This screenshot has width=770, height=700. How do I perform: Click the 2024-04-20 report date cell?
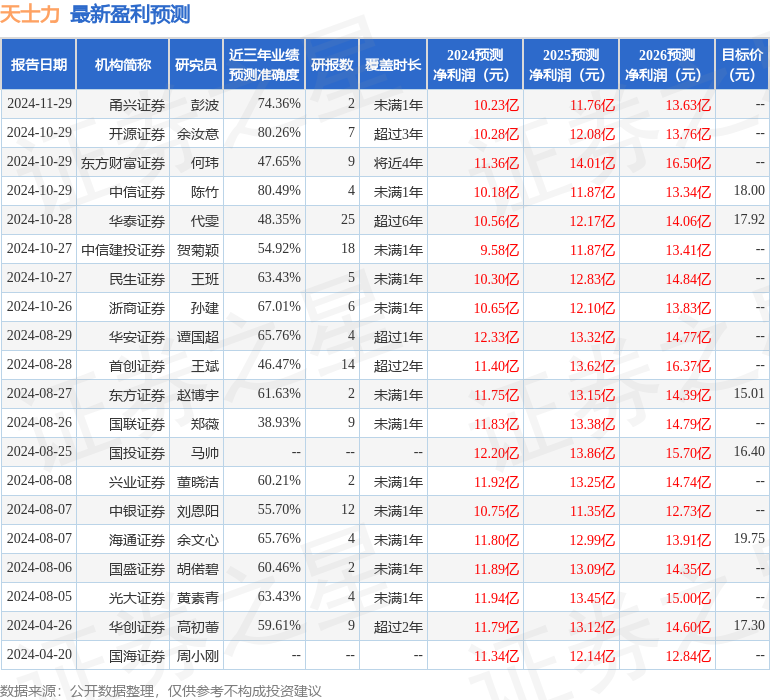tap(39, 655)
